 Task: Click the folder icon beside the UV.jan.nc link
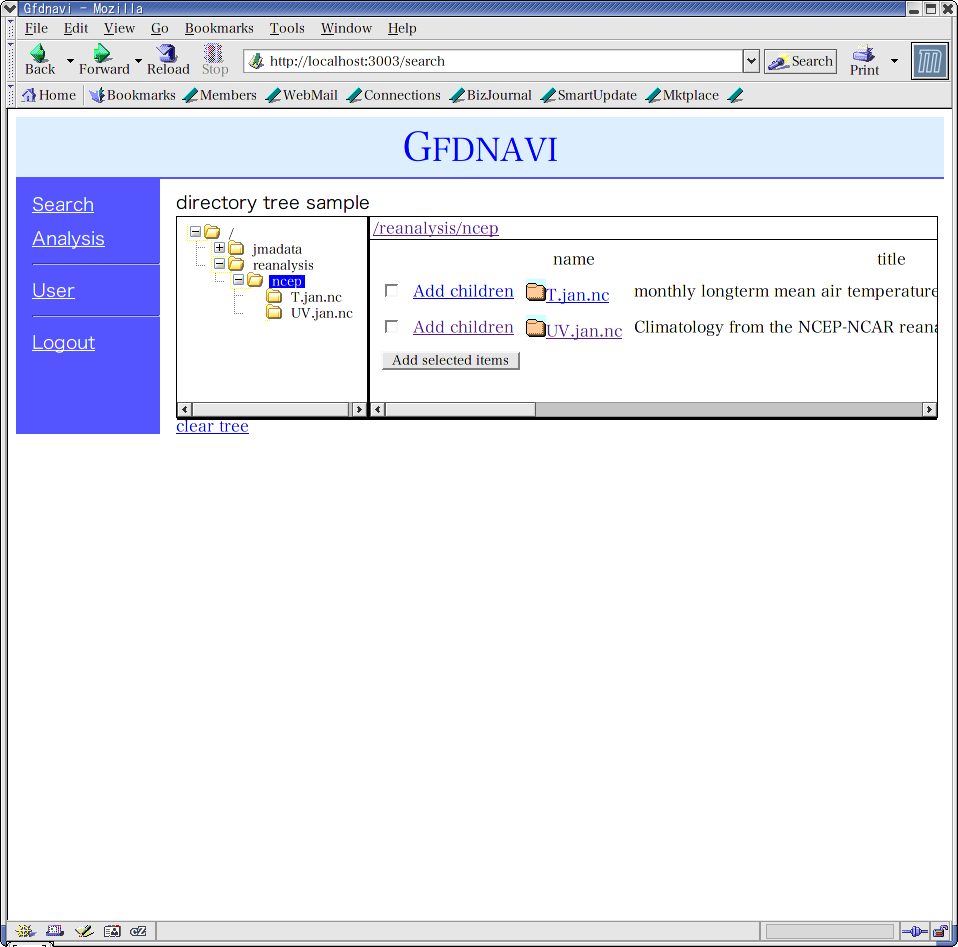tap(535, 328)
